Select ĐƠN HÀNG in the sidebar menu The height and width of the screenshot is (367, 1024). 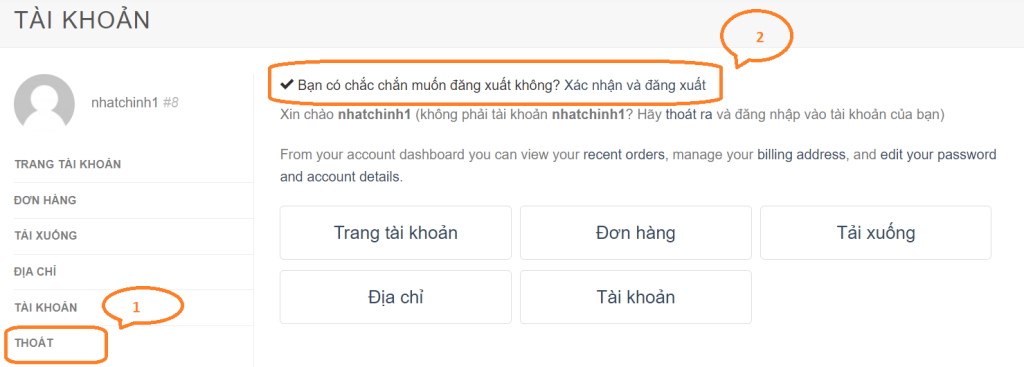click(x=45, y=200)
